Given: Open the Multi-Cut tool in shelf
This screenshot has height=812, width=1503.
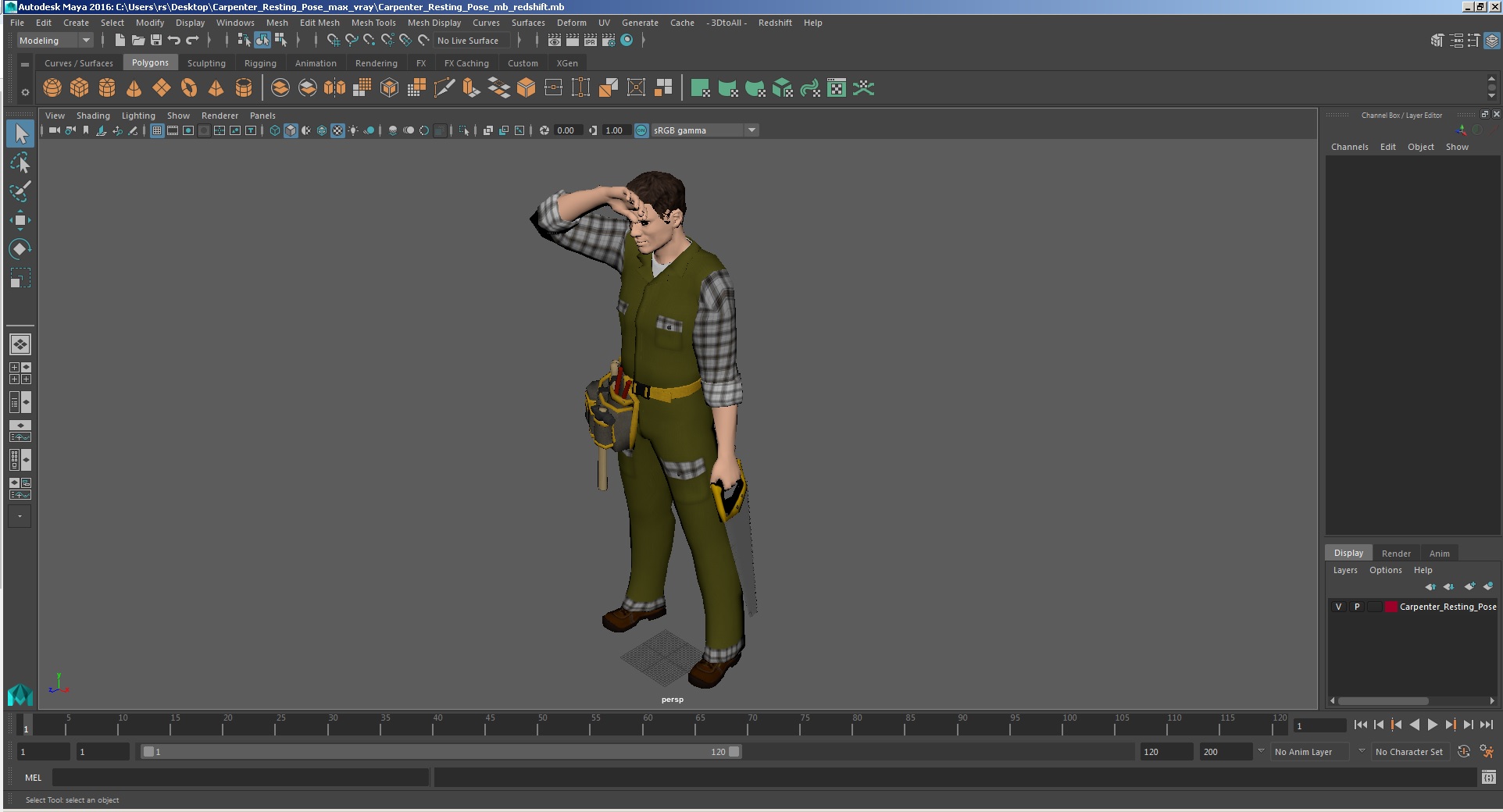Looking at the screenshot, I should point(444,88).
